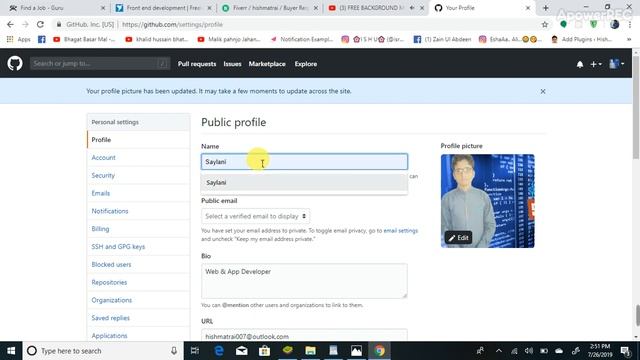The image size is (640, 360).
Task: Open Photos app on taskbar
Action: point(356,351)
